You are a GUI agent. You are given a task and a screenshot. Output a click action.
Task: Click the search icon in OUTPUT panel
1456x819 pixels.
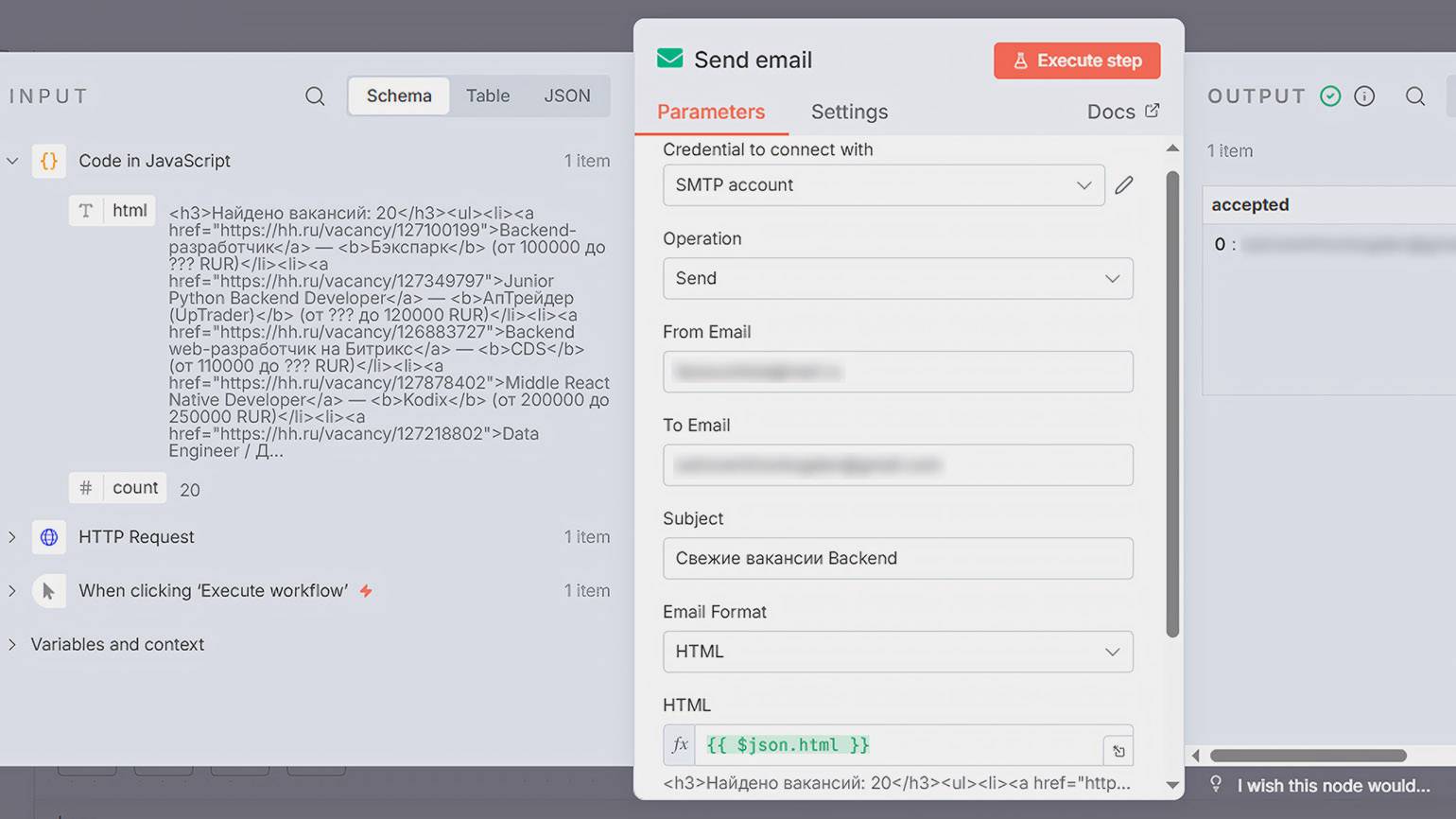point(1414,96)
